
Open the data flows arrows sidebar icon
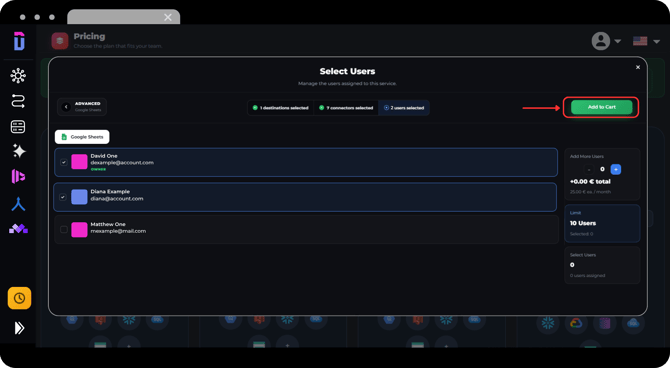pyautogui.click(x=18, y=101)
